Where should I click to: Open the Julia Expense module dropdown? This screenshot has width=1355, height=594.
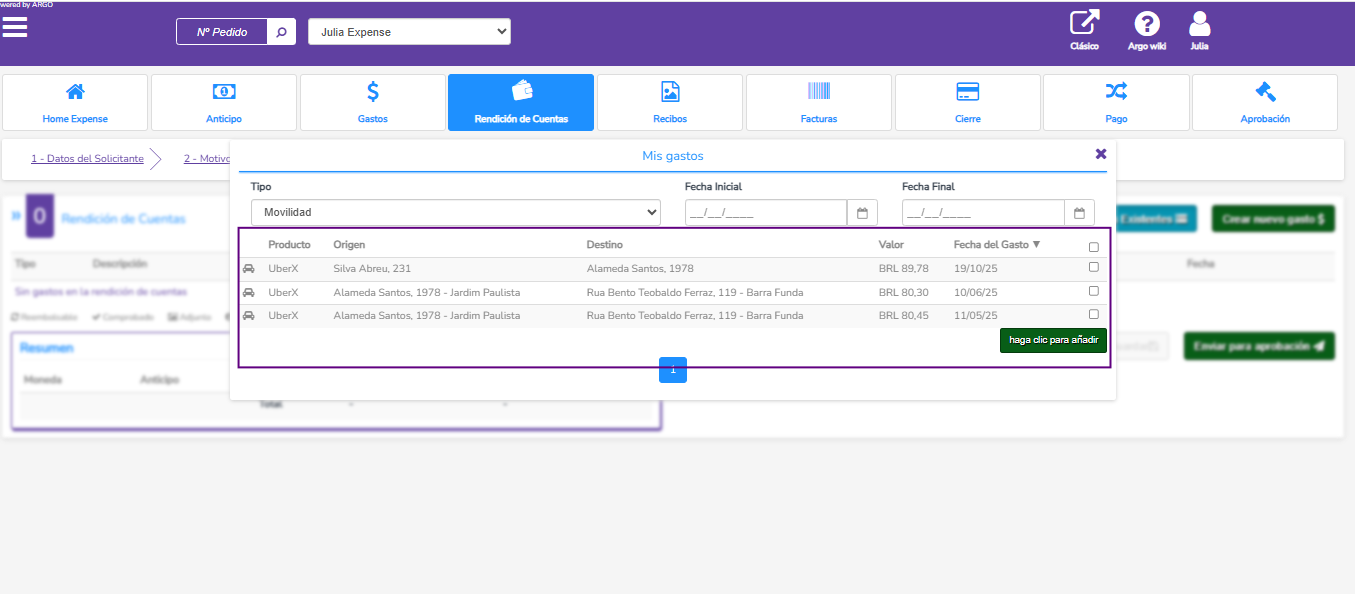(x=409, y=32)
